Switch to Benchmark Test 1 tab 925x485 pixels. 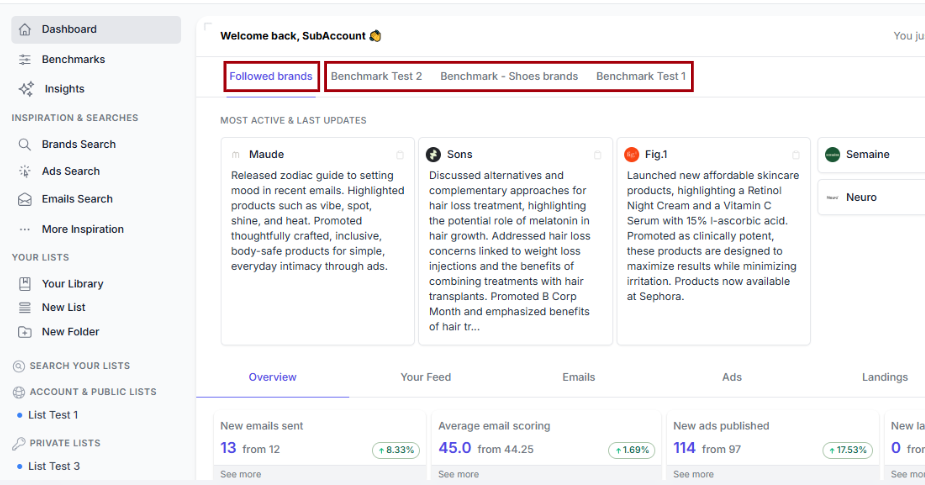click(641, 76)
